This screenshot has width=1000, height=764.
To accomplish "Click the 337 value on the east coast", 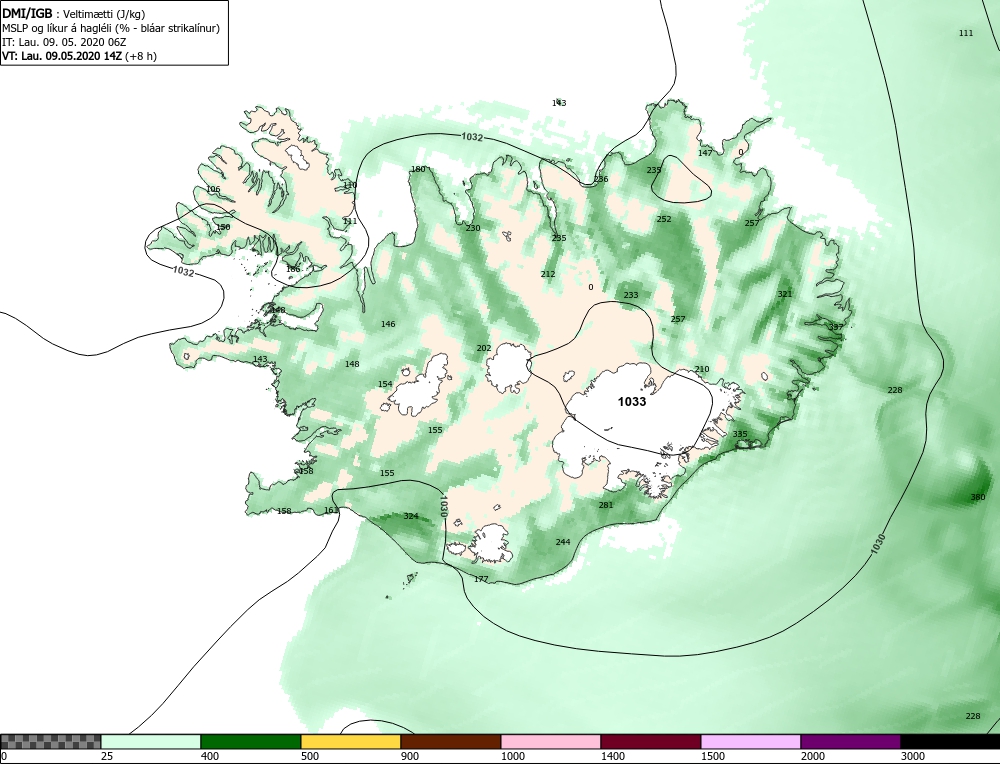I will [836, 327].
